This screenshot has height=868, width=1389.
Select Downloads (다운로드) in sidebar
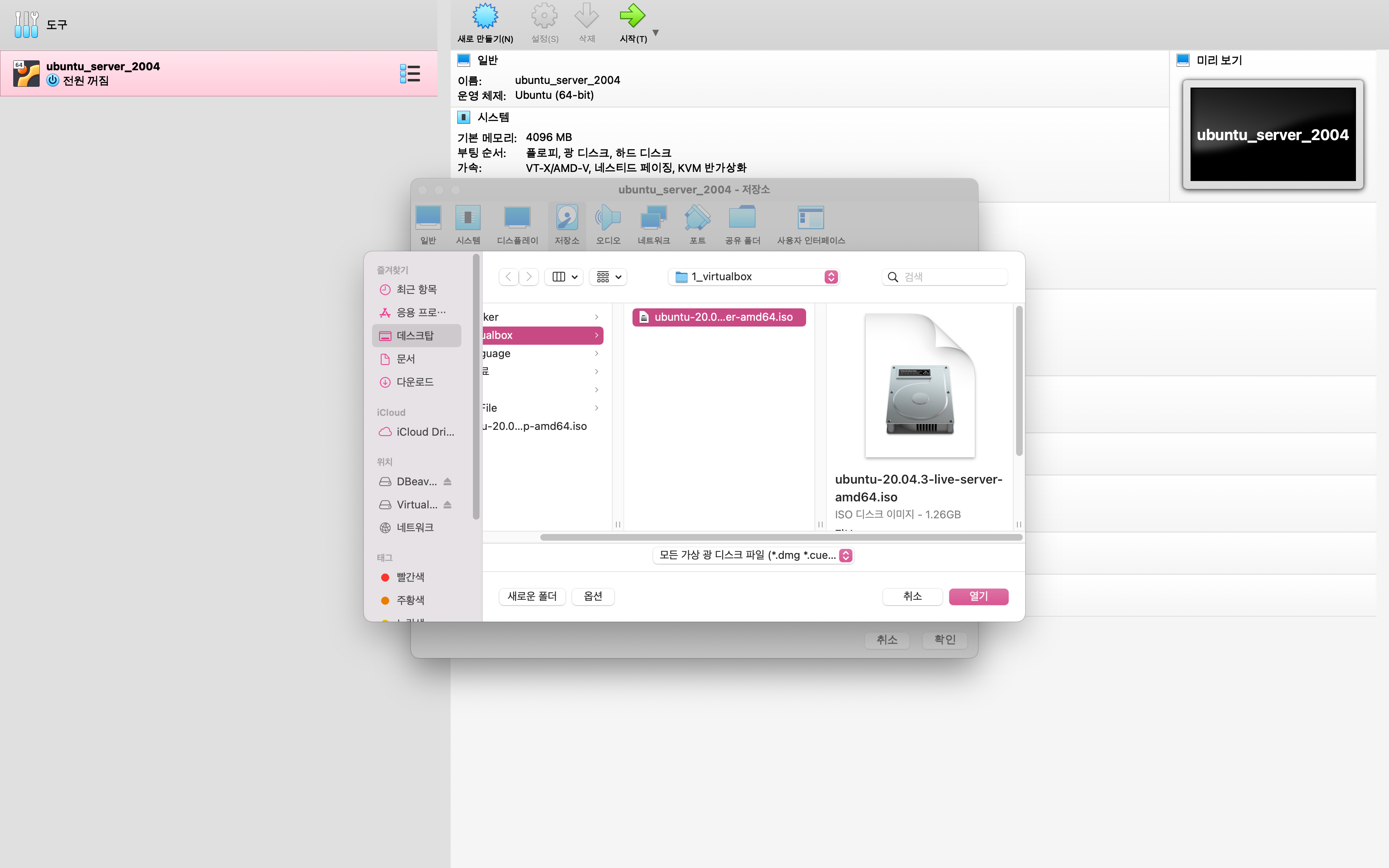coord(414,382)
